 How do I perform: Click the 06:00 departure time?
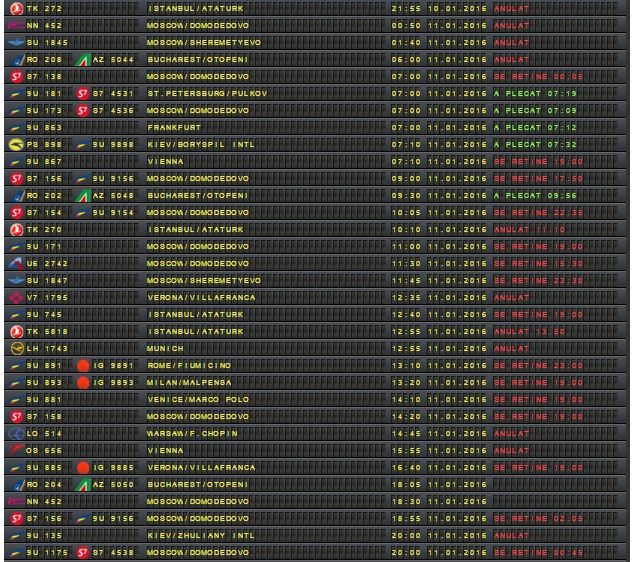[406, 60]
